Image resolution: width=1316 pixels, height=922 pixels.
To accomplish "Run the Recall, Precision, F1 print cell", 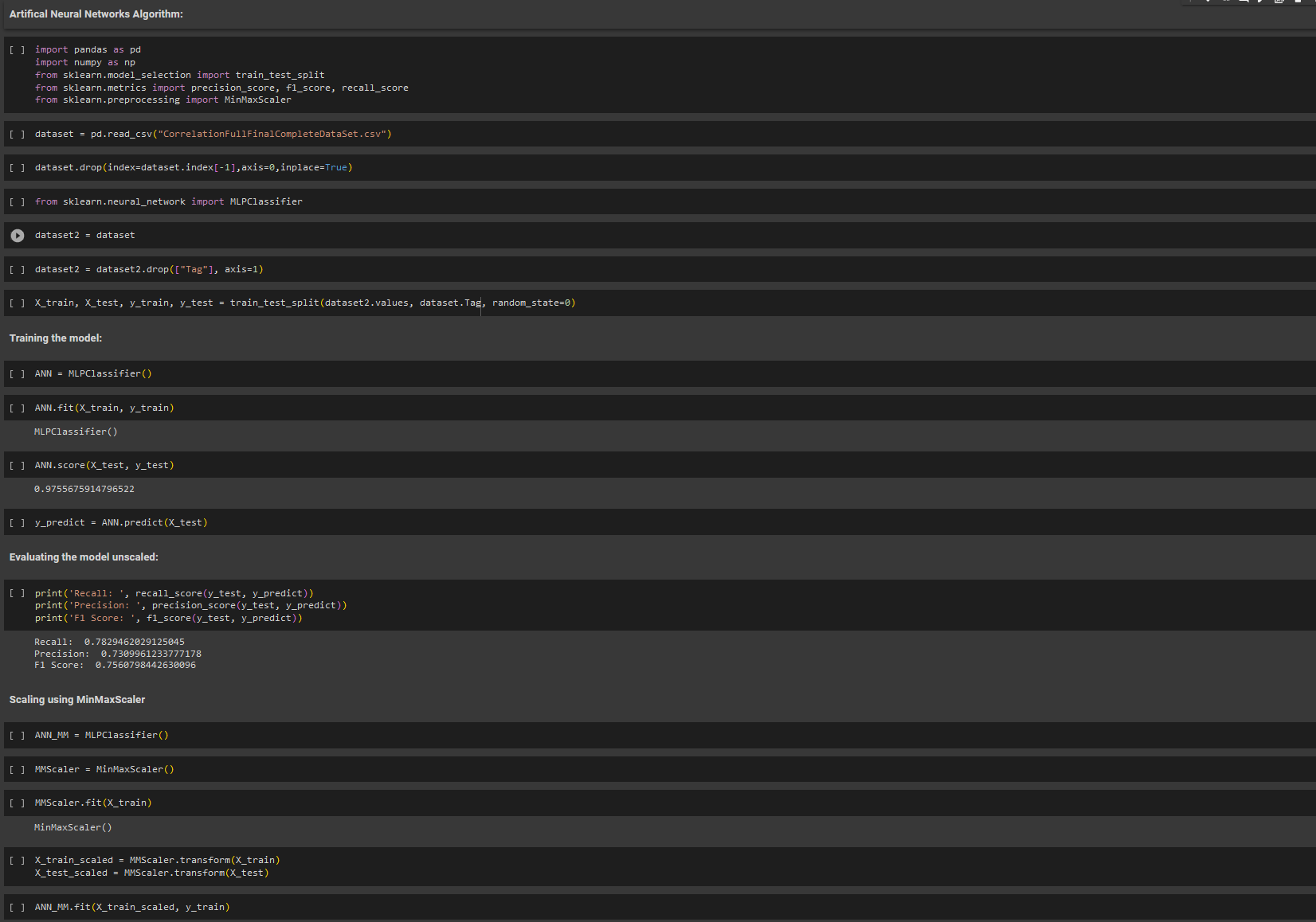I will point(18,594).
